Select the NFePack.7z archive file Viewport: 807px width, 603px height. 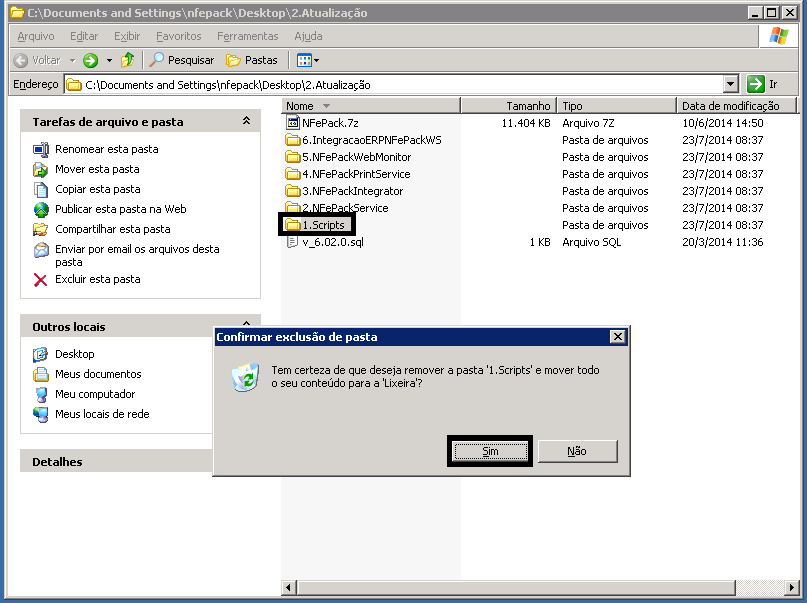pyautogui.click(x=329, y=123)
